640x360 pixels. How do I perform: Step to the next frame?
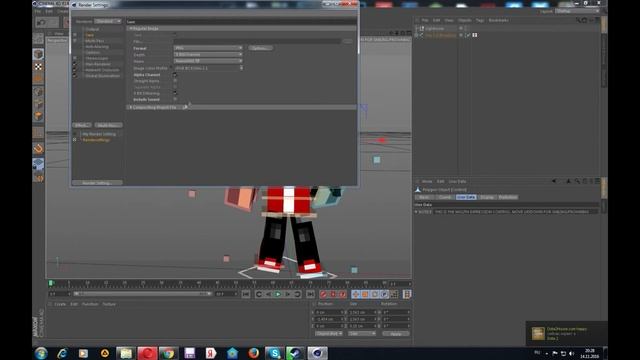pos(288,294)
